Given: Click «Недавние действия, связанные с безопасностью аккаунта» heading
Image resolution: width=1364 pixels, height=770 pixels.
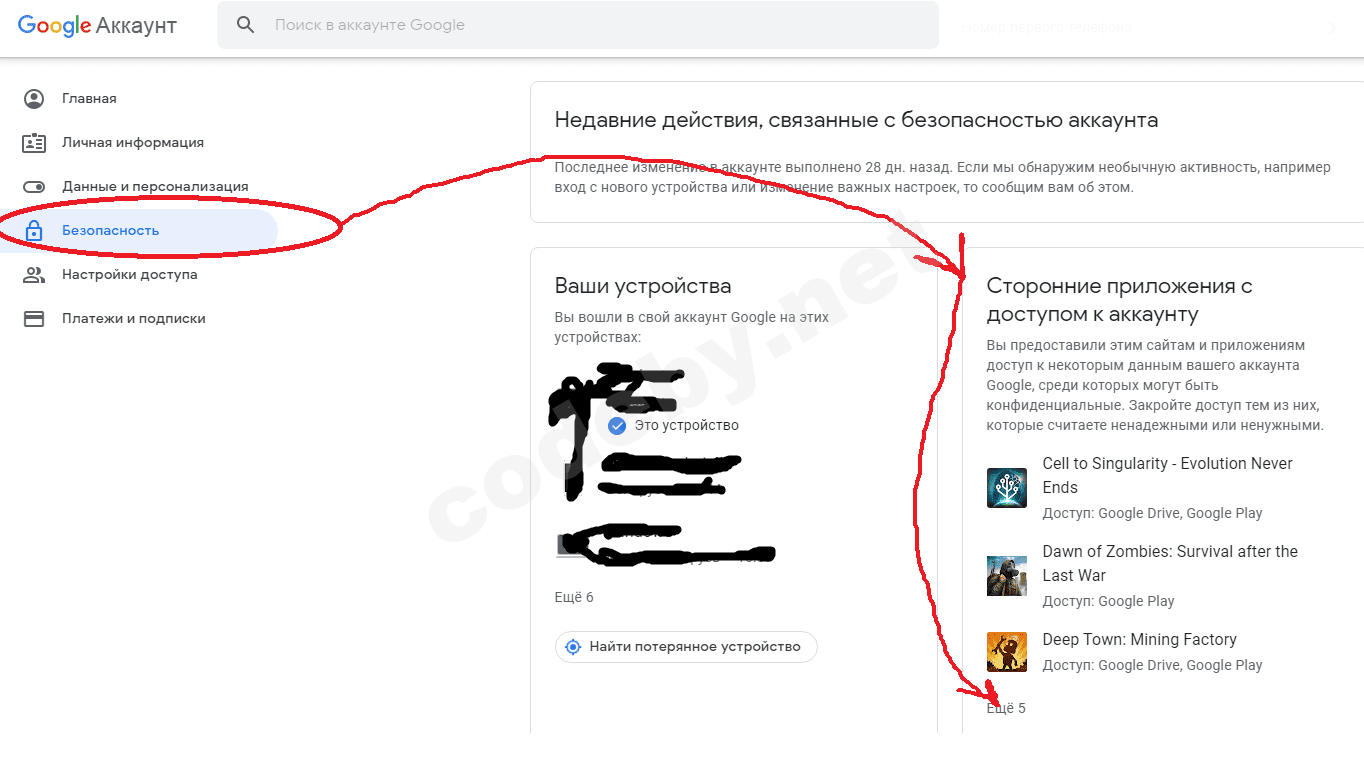Looking at the screenshot, I should (x=857, y=120).
